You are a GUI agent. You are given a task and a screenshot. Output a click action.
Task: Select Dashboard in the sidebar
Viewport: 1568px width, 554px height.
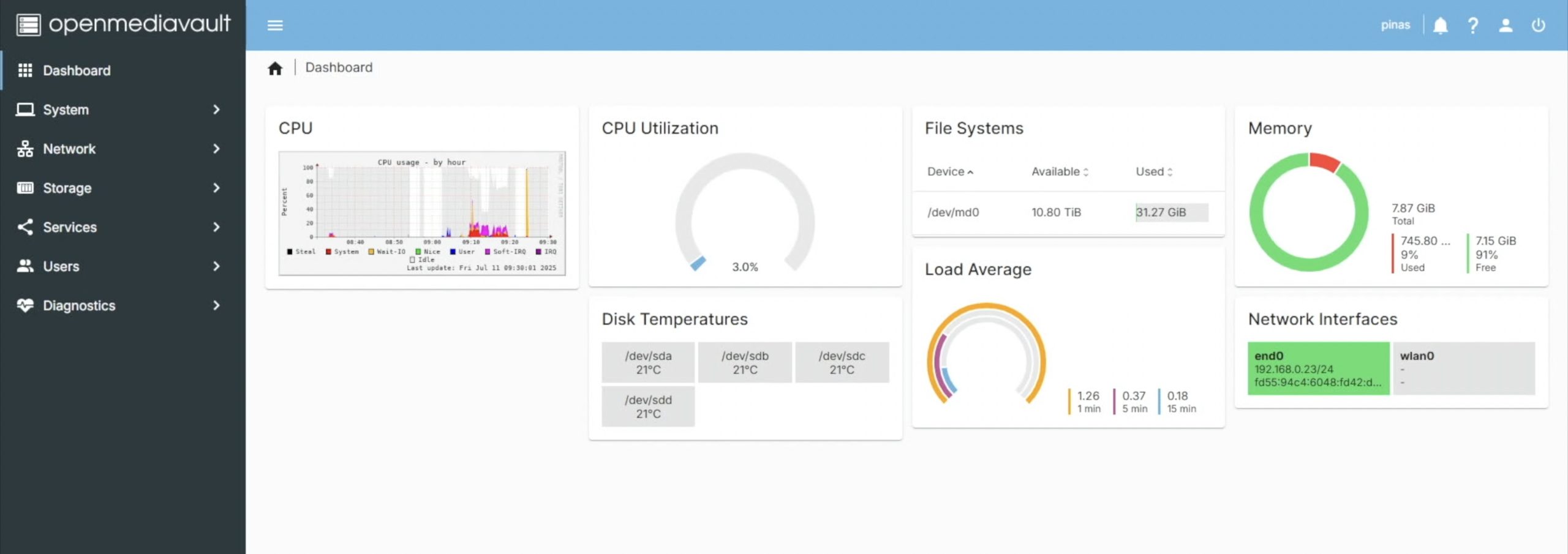[x=77, y=70]
